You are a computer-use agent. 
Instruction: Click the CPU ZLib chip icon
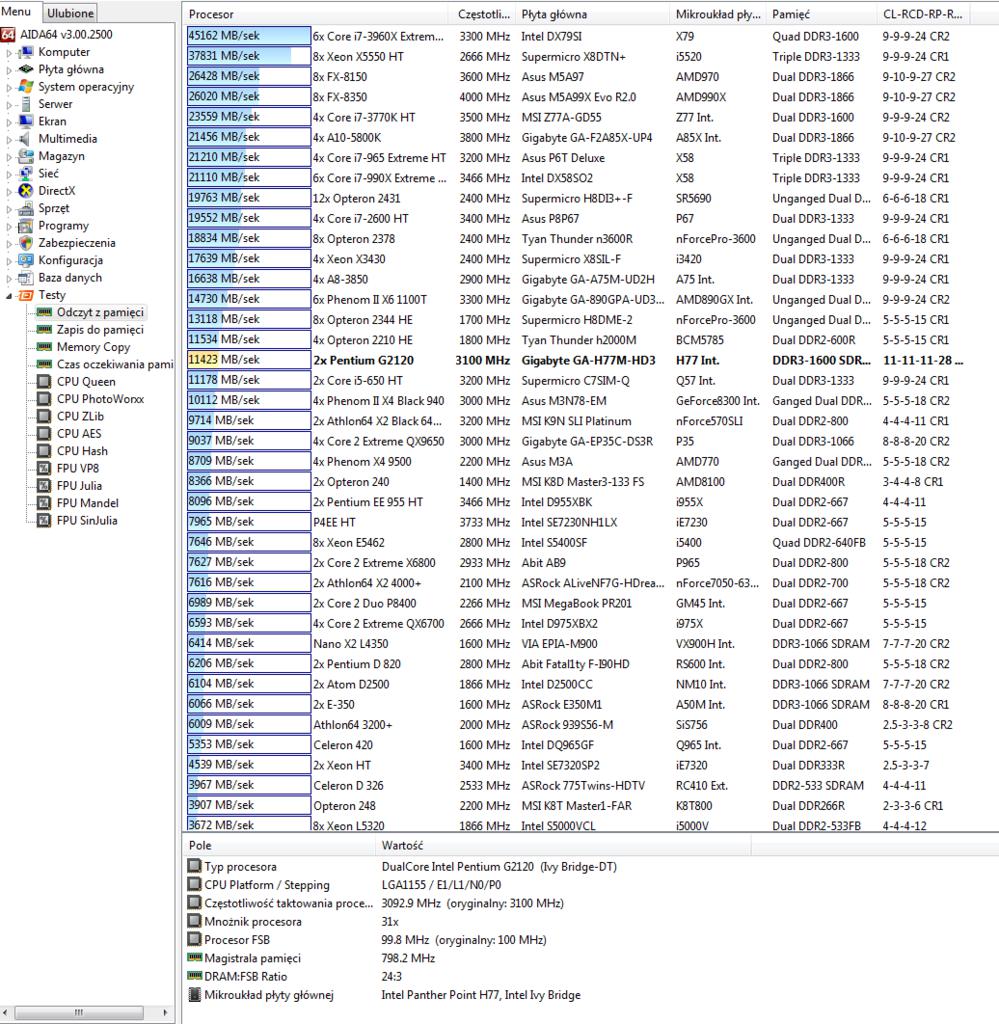(44, 416)
